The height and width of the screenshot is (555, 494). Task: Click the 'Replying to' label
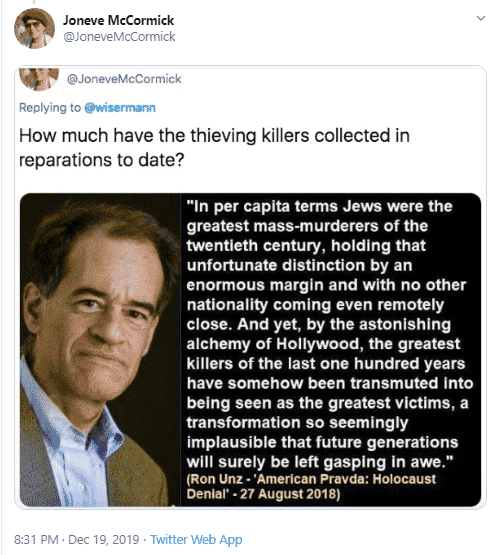[50, 108]
